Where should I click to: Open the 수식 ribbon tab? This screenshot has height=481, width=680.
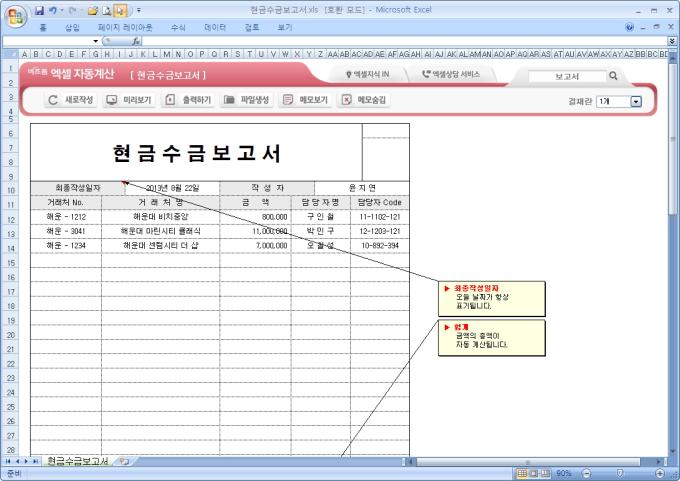click(178, 27)
